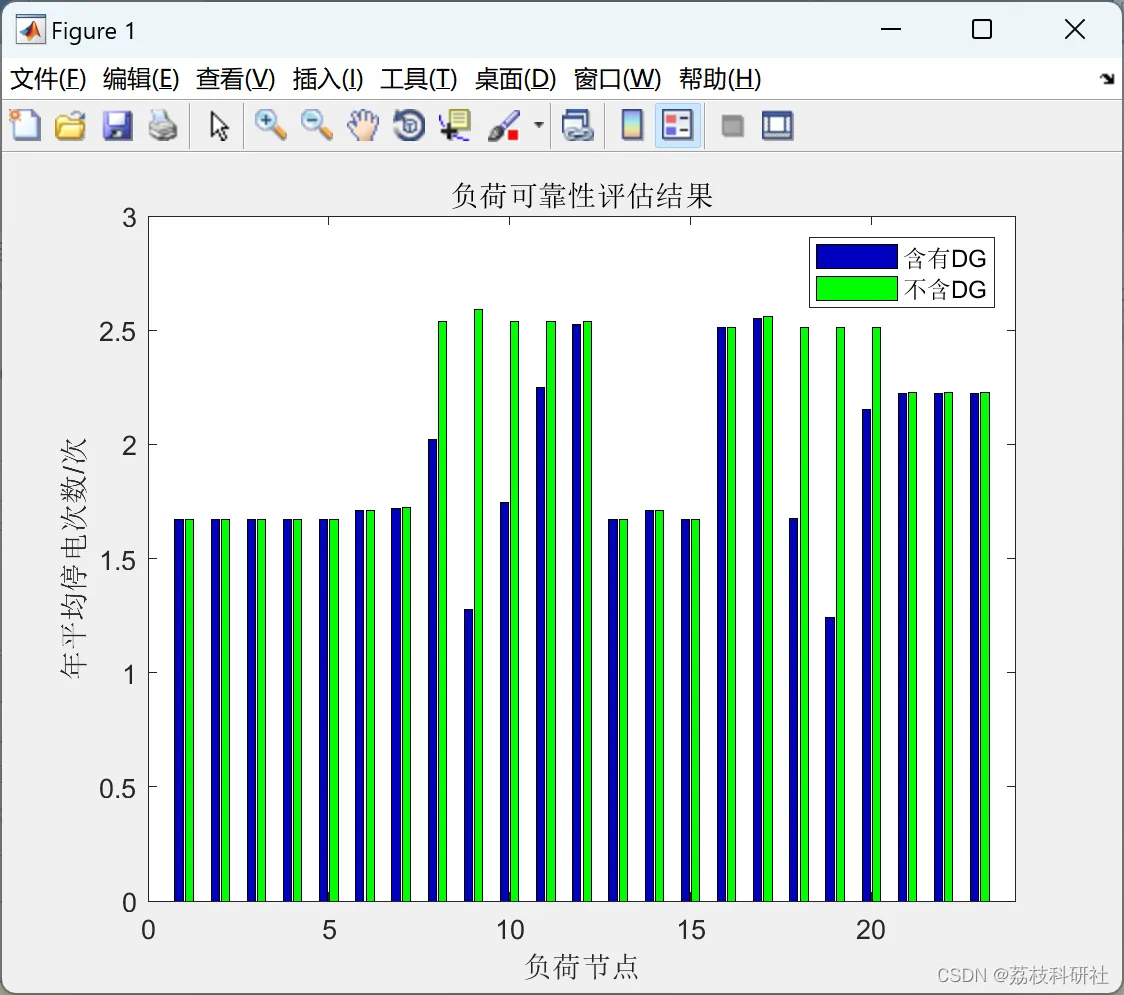Open the 文件(F) menu
The width and height of the screenshot is (1124, 995).
(48, 78)
